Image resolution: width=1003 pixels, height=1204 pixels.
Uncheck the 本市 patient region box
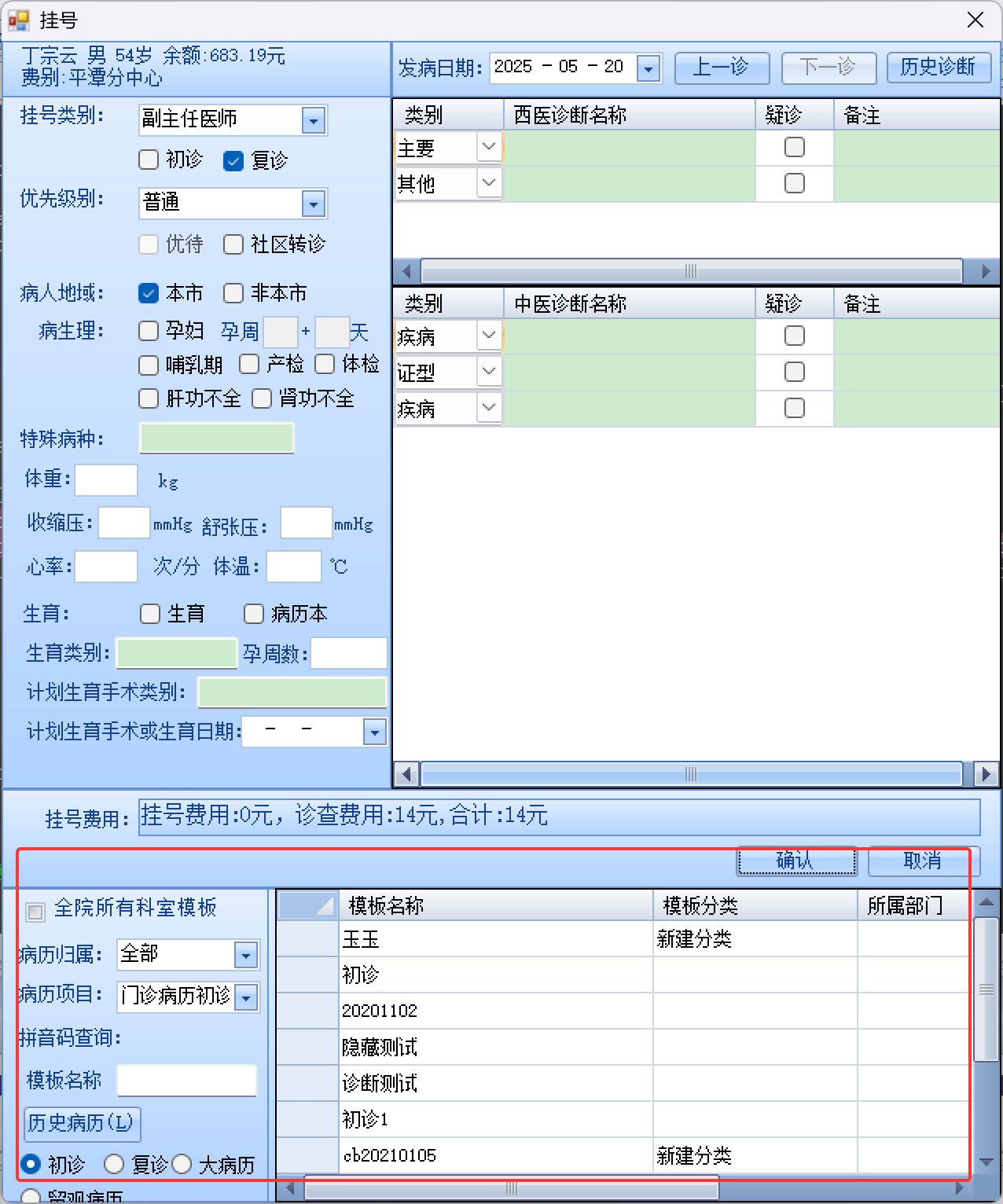pyautogui.click(x=149, y=293)
